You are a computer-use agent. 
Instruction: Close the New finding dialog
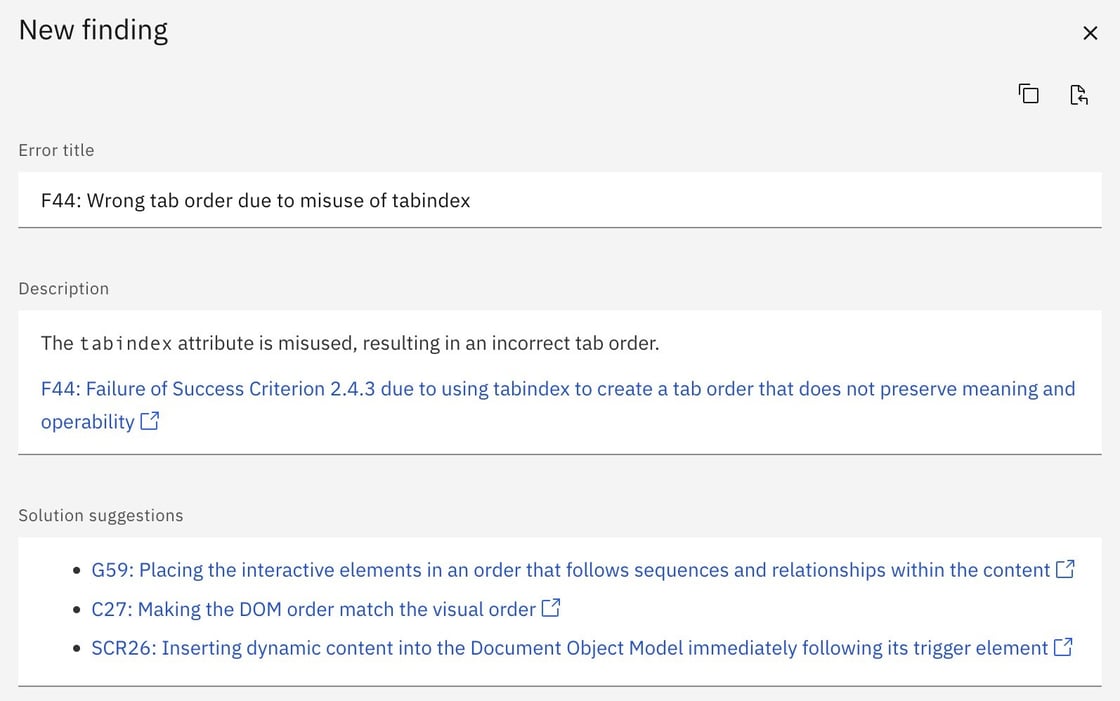pyautogui.click(x=1090, y=33)
